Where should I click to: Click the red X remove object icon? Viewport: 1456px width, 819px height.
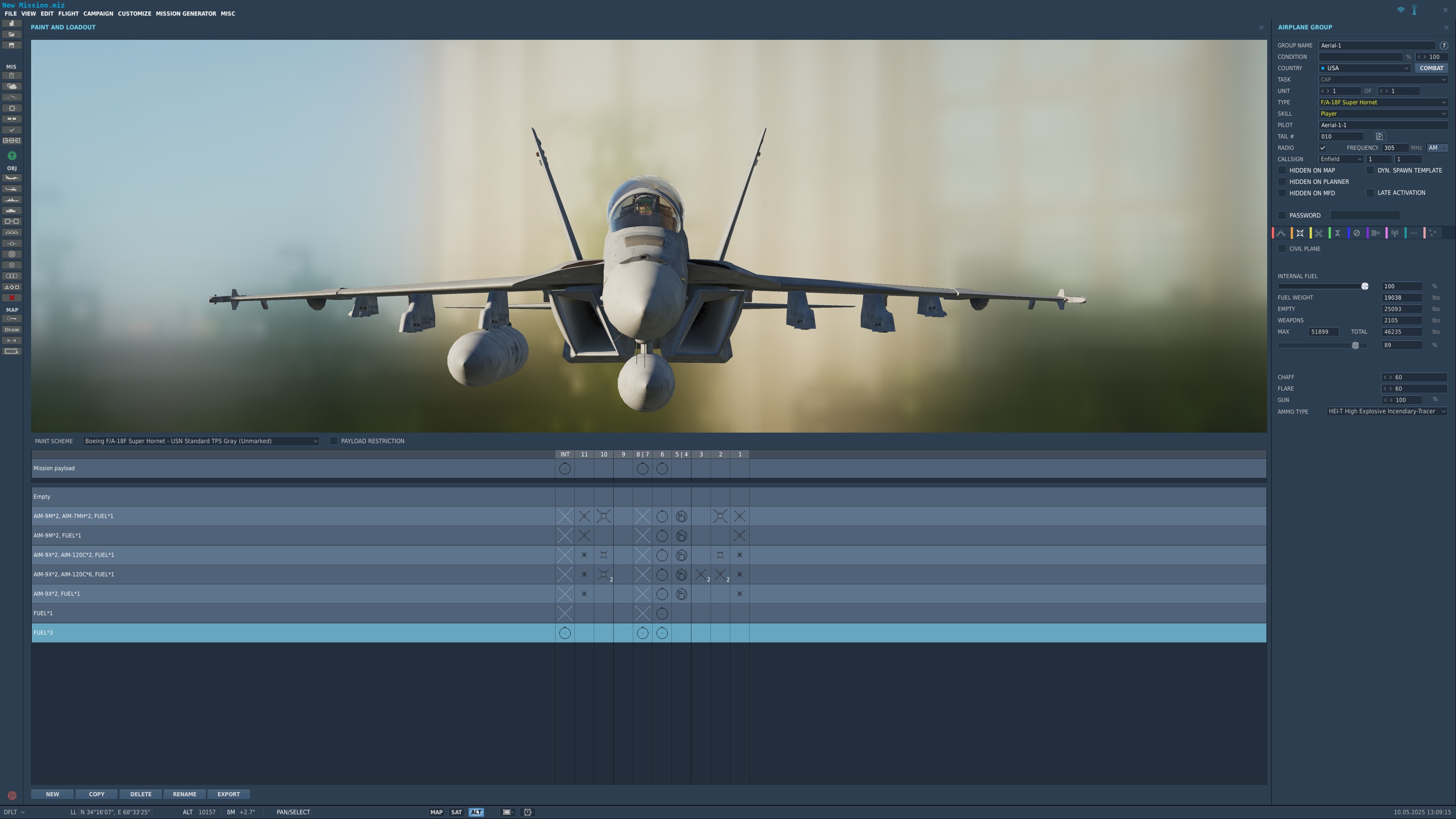11,298
